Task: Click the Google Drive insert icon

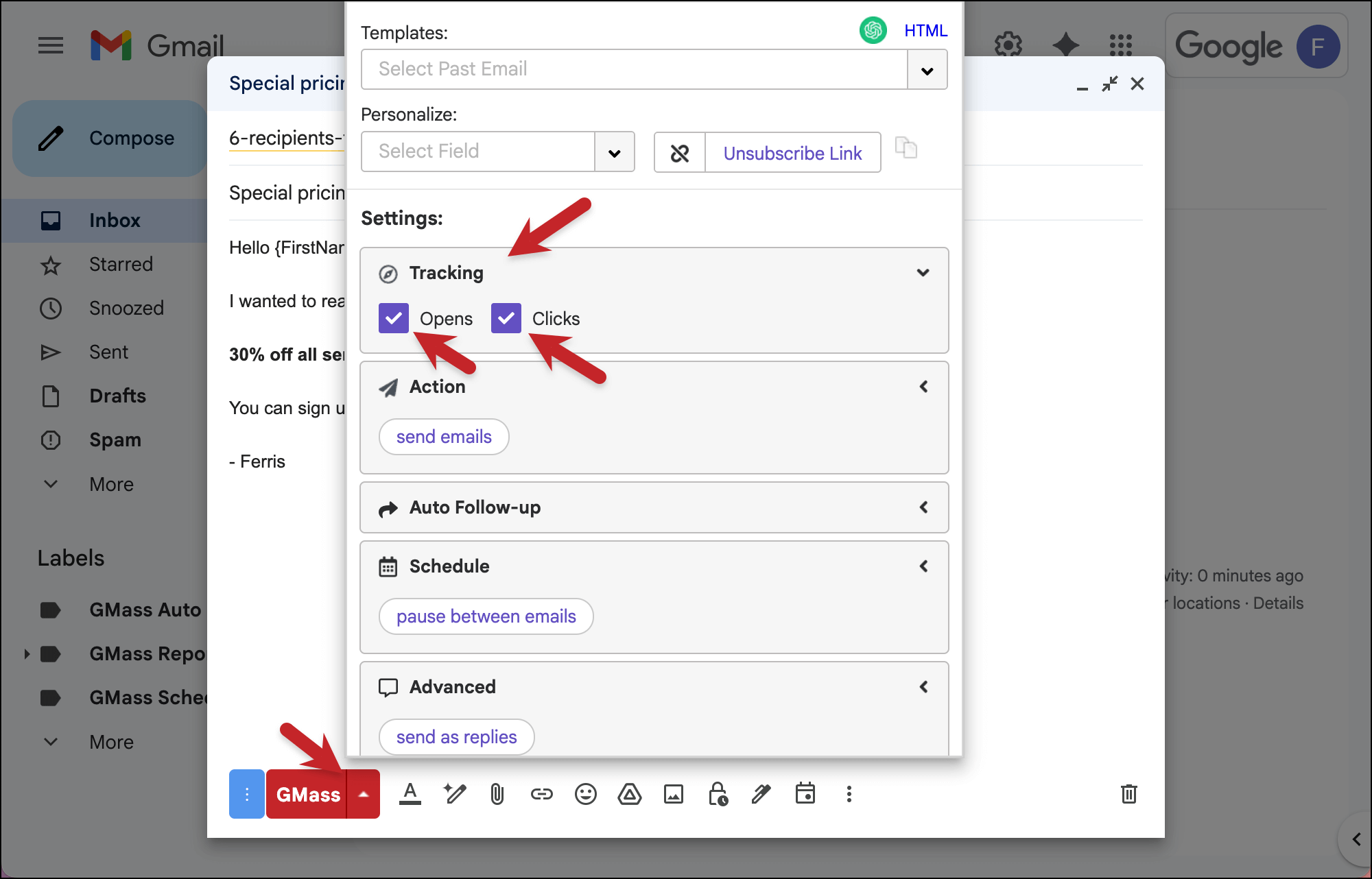Action: [629, 794]
